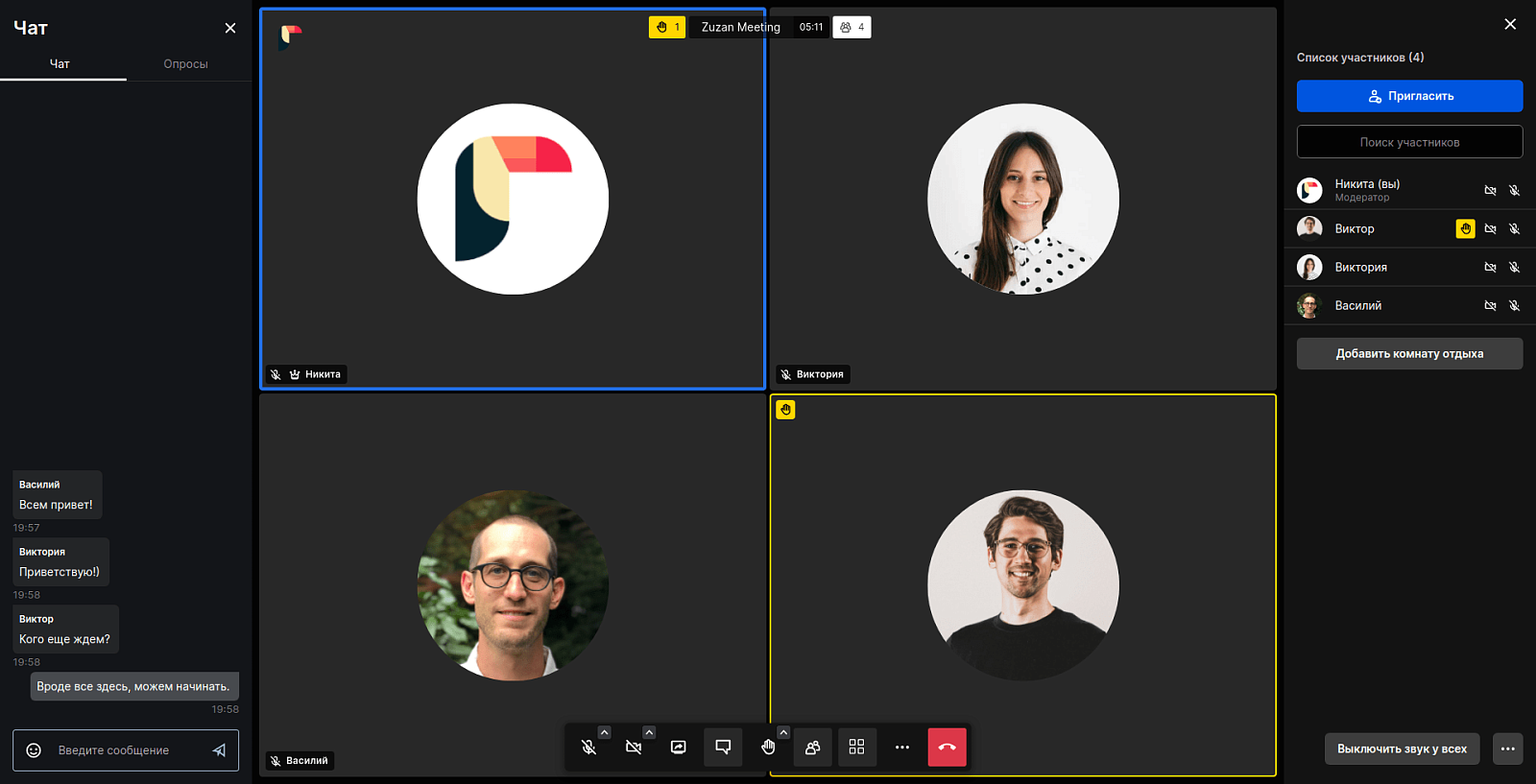Expand video options arrow above camera

tap(649, 732)
